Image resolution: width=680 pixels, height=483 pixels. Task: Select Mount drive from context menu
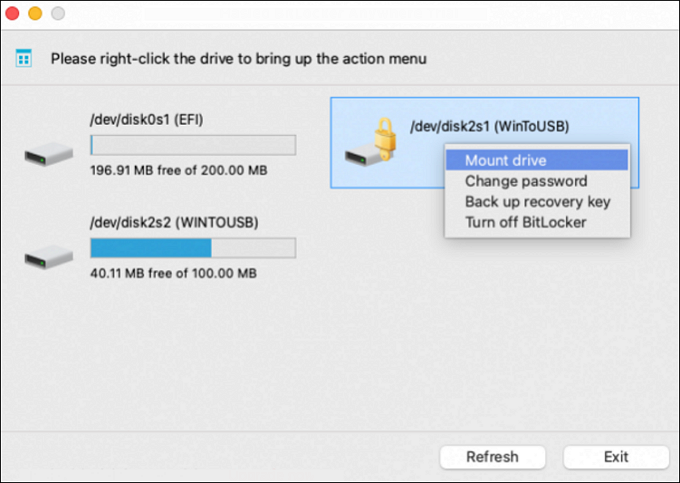point(505,160)
